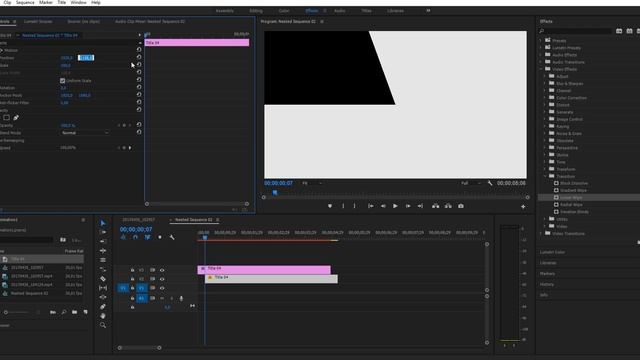Click the Effects panel search field

576,31
